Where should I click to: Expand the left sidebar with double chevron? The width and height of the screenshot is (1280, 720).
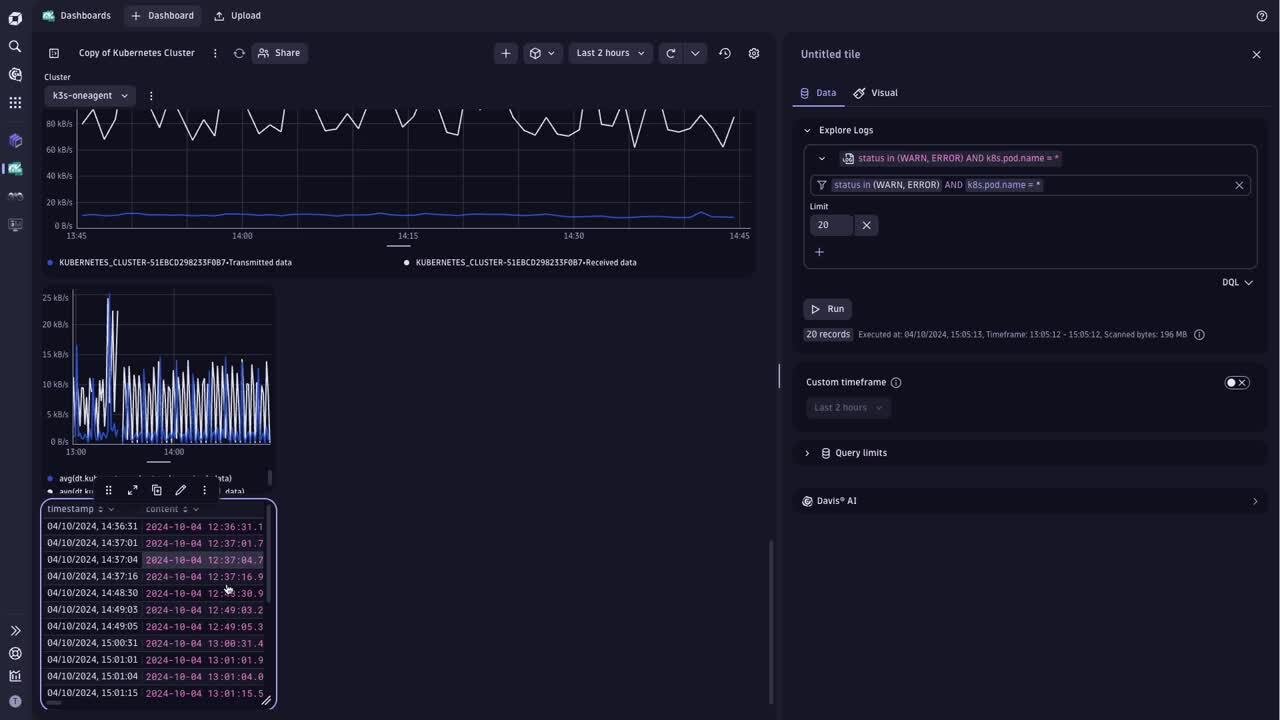(15, 631)
